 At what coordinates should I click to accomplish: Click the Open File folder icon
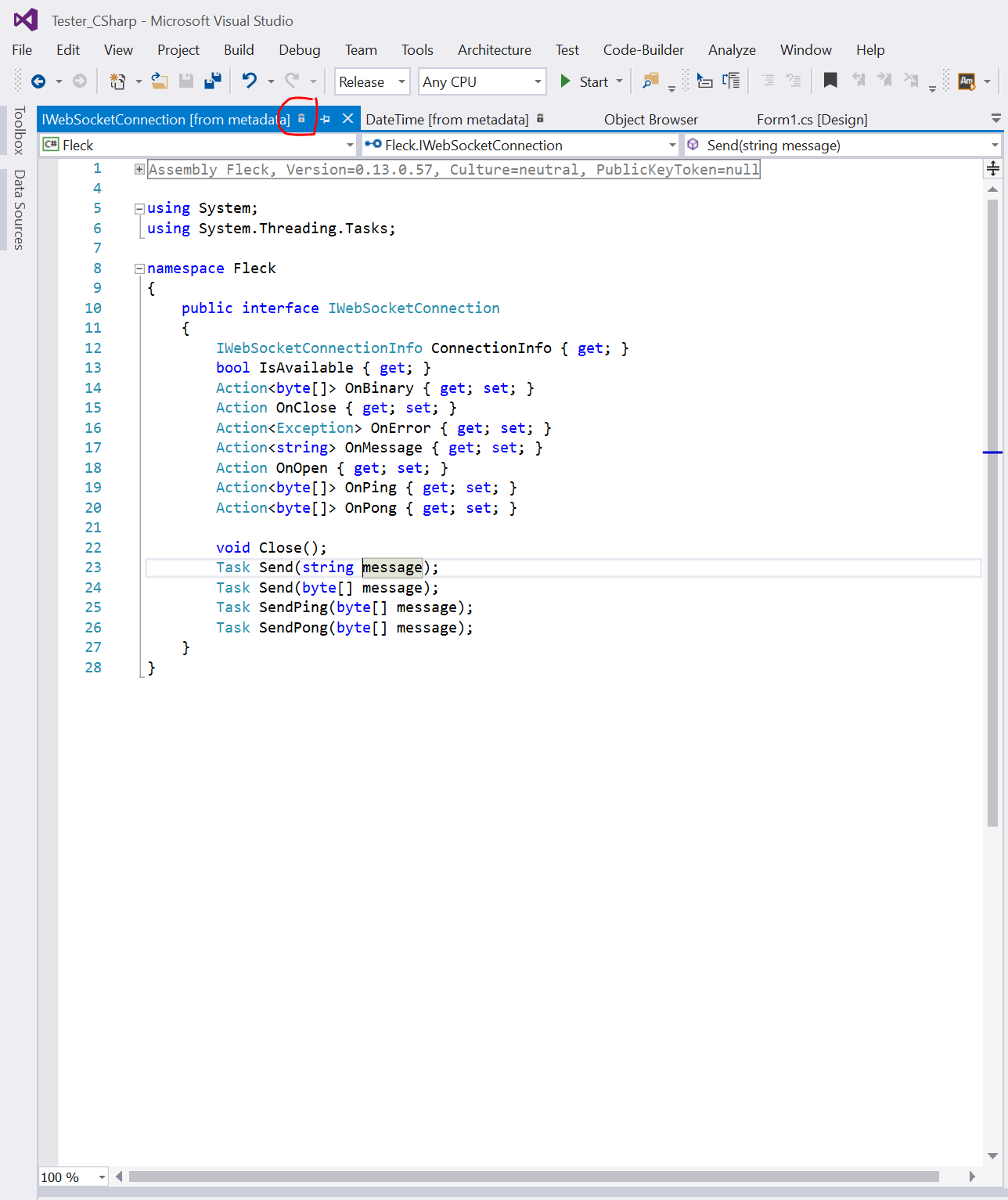(x=160, y=81)
